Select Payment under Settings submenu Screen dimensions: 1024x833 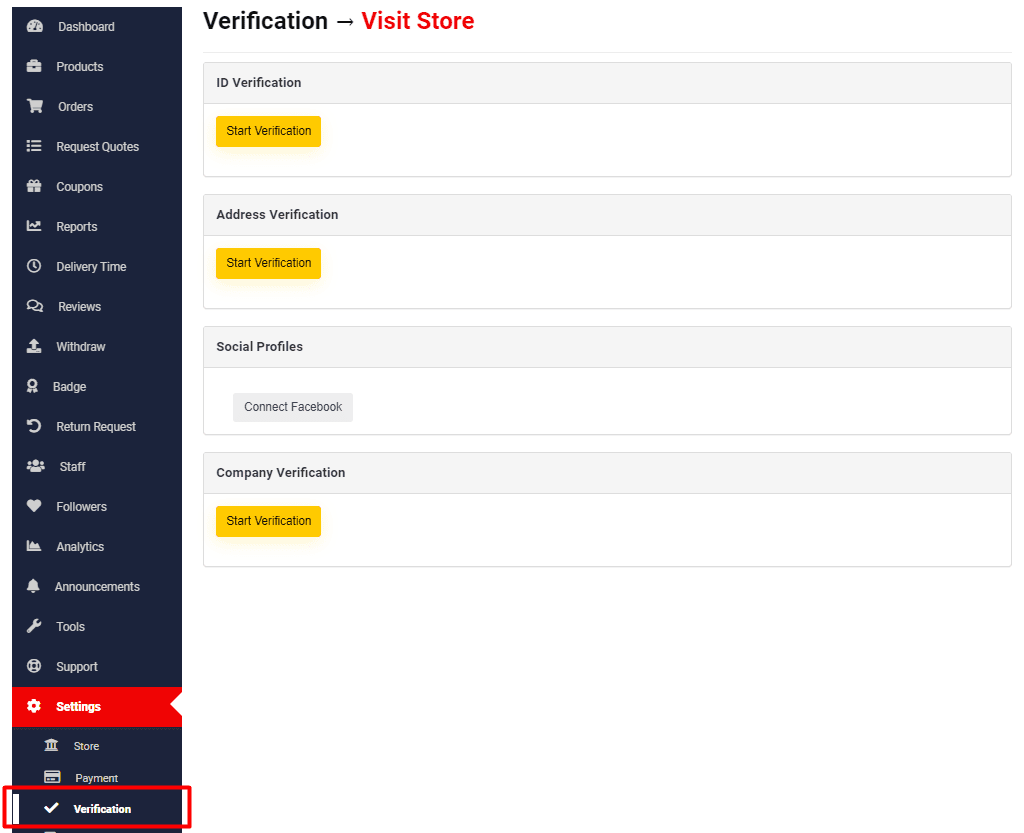click(96, 778)
